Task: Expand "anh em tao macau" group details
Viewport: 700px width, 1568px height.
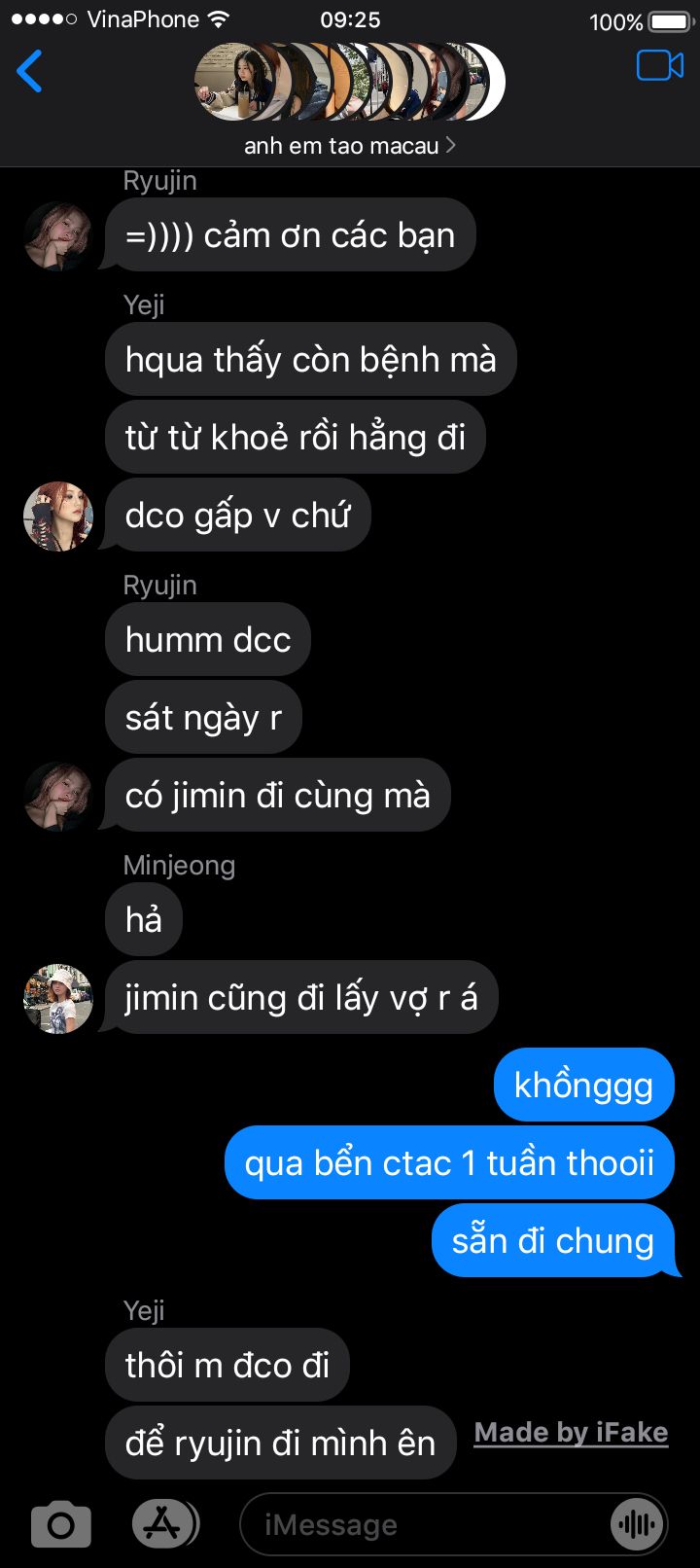Action: [x=350, y=146]
